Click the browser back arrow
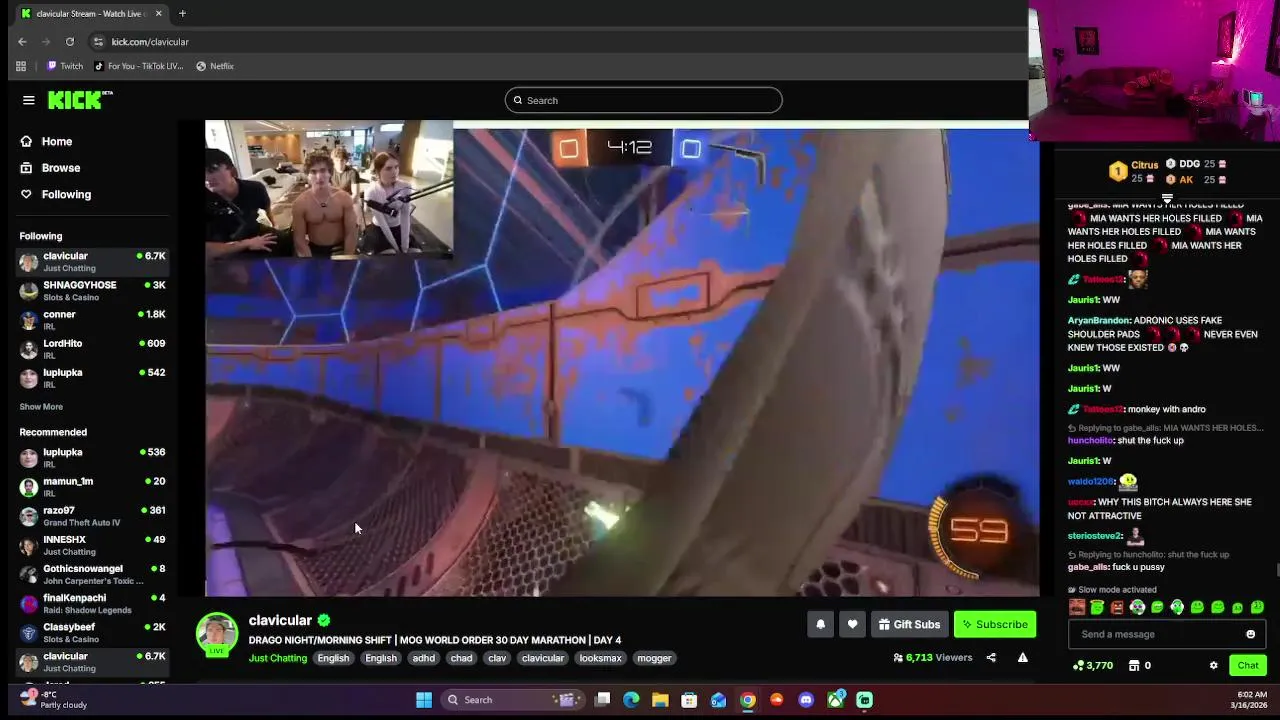This screenshot has height=720, width=1280. (22, 41)
